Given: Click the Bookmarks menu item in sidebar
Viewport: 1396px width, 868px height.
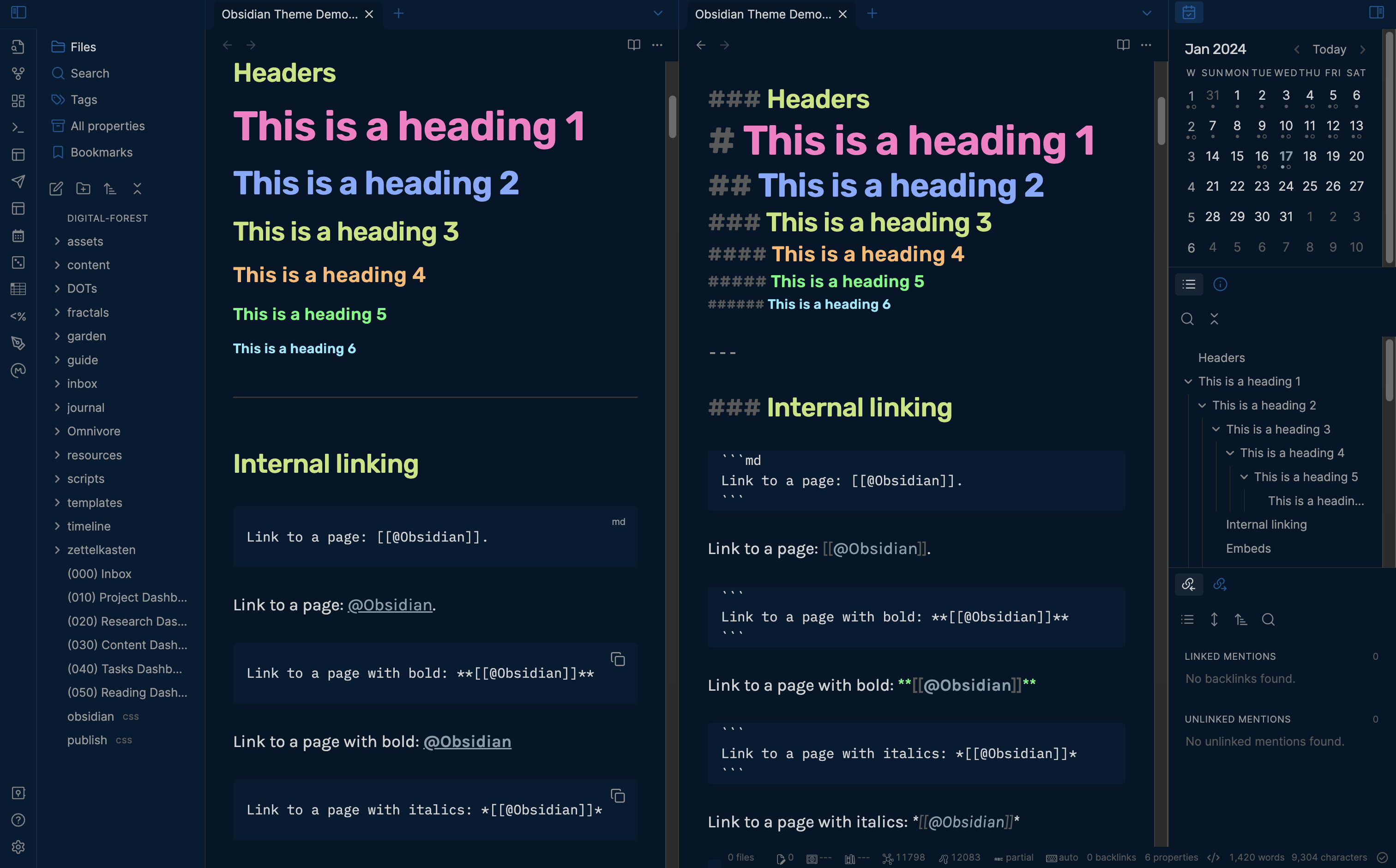Looking at the screenshot, I should pyautogui.click(x=101, y=151).
